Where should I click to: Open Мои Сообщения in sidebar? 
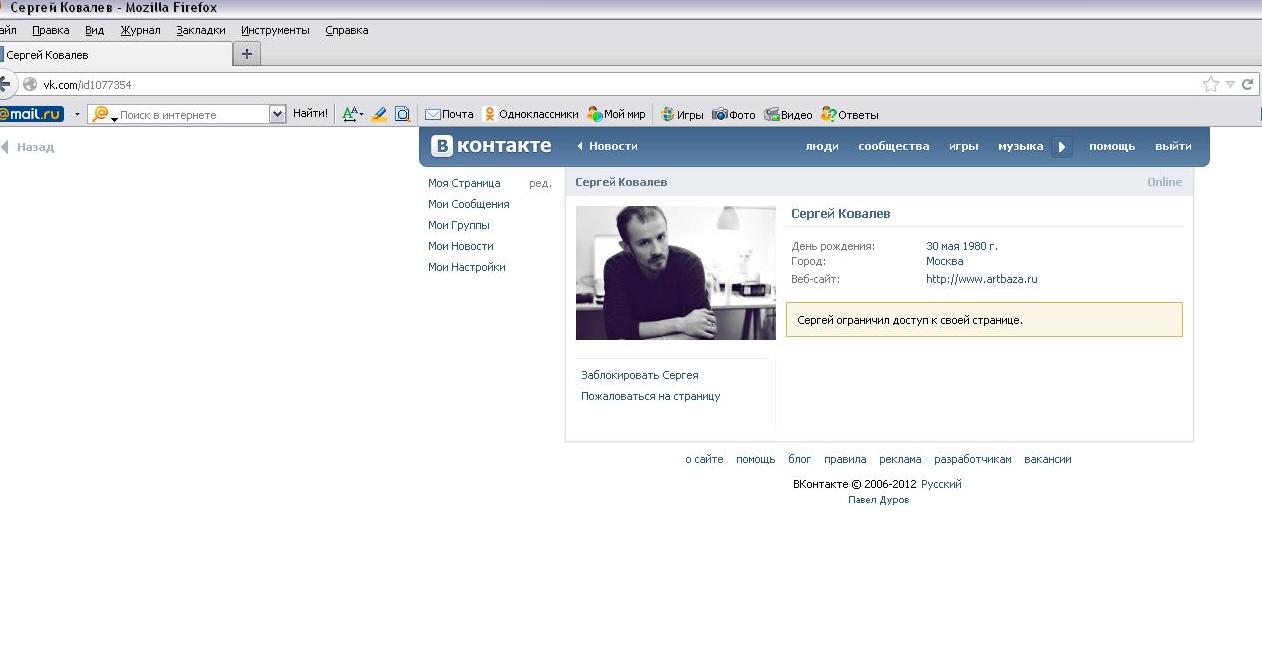click(469, 204)
